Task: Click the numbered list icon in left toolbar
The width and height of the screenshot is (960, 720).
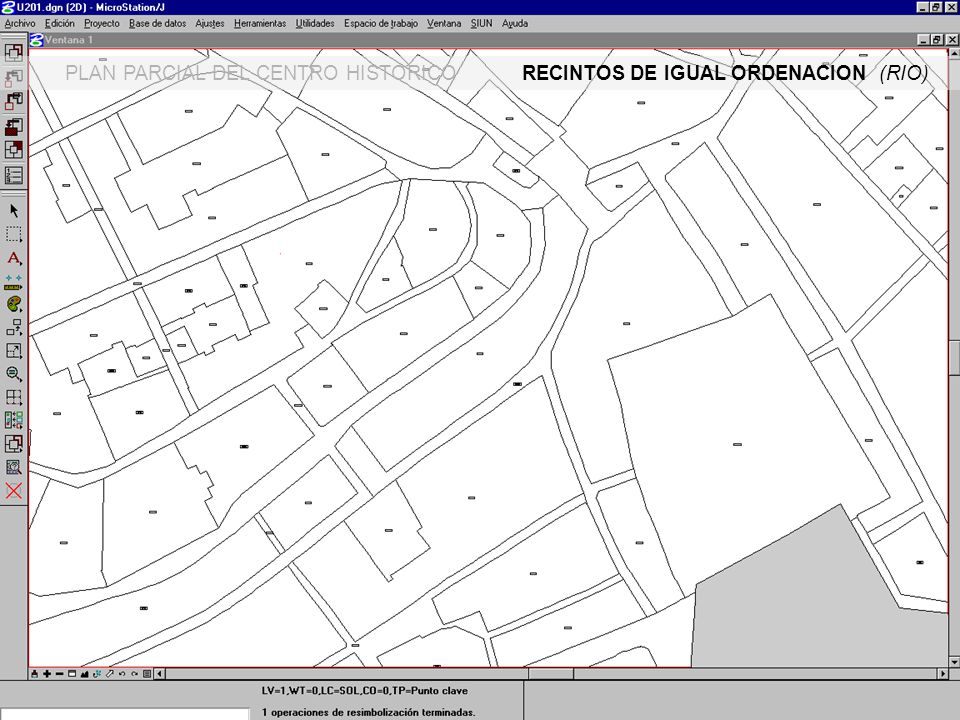Action: tap(13, 175)
